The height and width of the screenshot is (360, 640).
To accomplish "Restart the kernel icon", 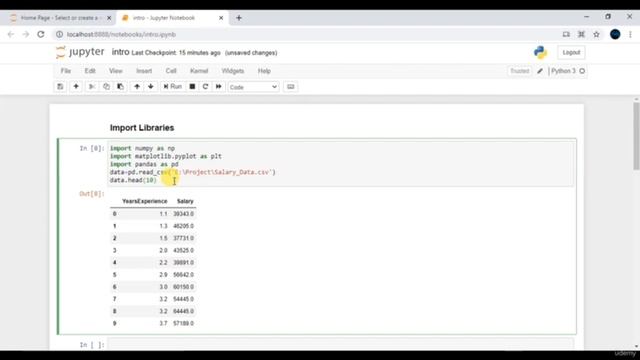I will point(205,87).
